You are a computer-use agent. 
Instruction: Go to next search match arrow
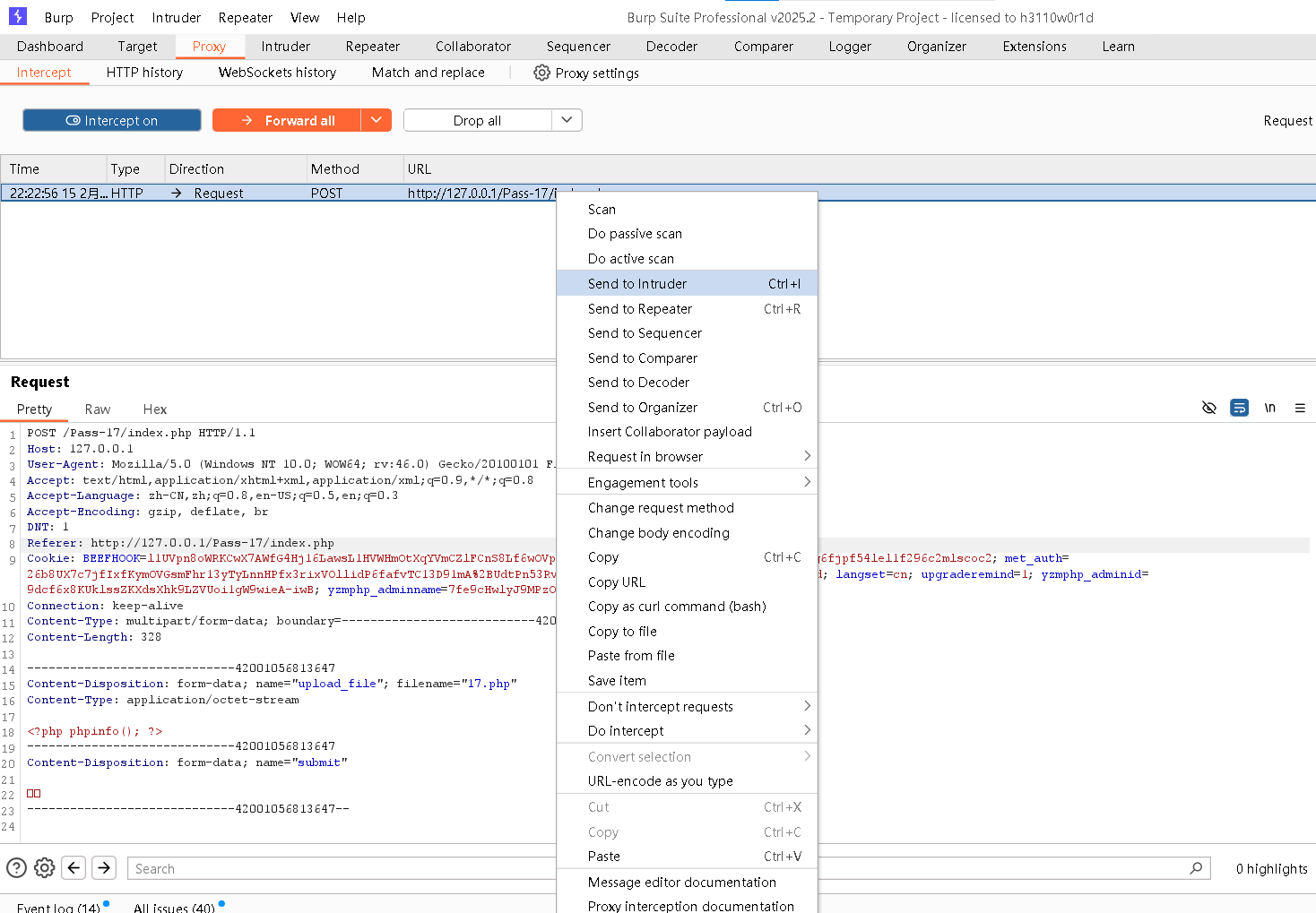click(104, 867)
